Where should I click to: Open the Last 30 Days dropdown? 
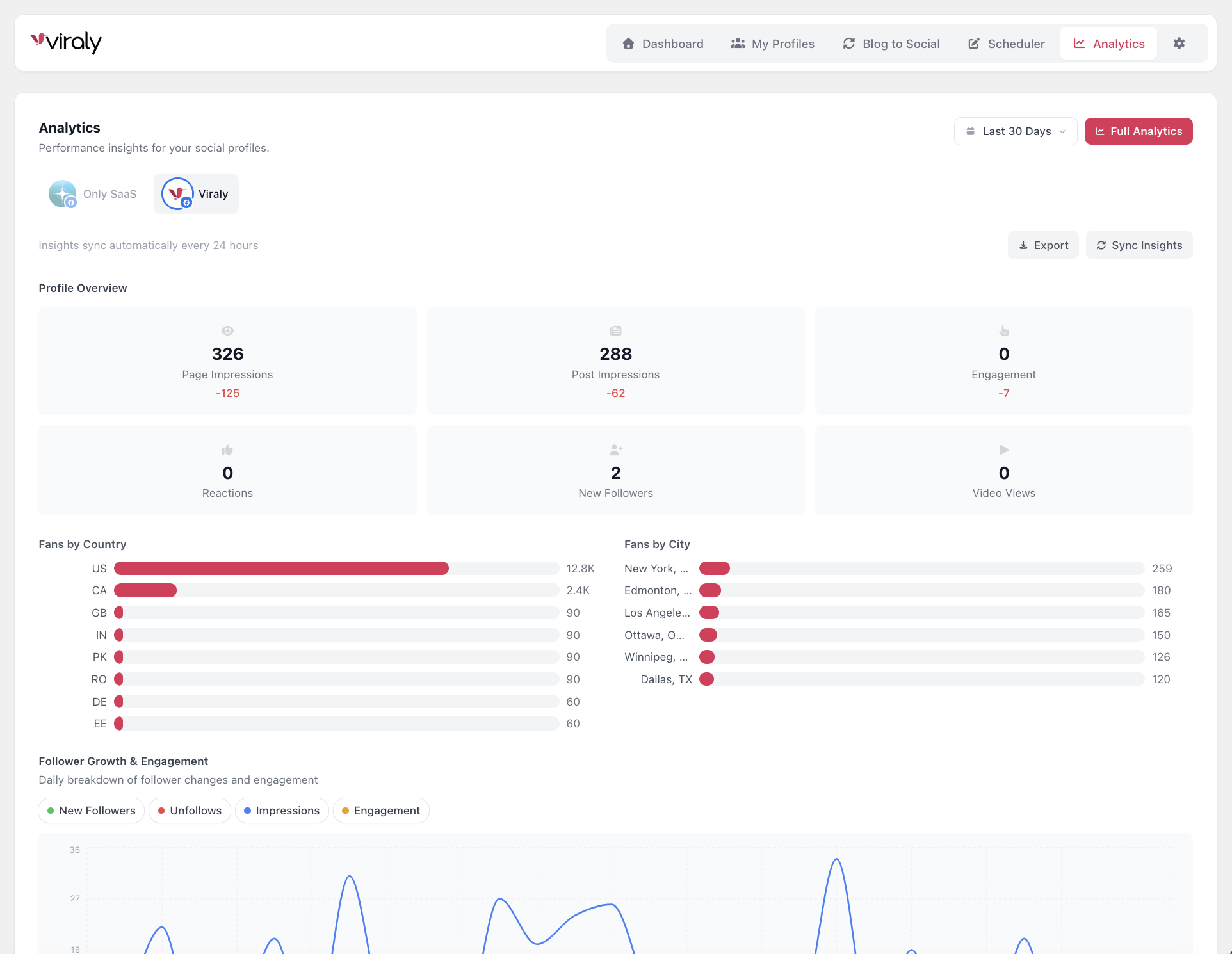[1015, 131]
